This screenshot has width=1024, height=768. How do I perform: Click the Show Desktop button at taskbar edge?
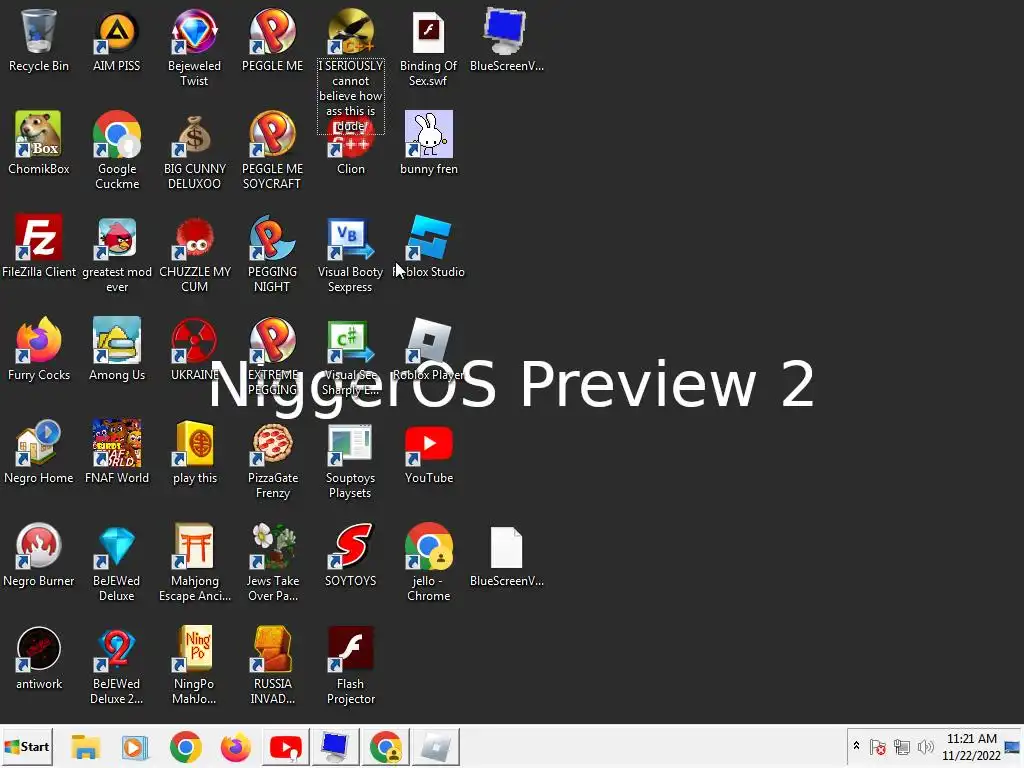tap(1013, 747)
